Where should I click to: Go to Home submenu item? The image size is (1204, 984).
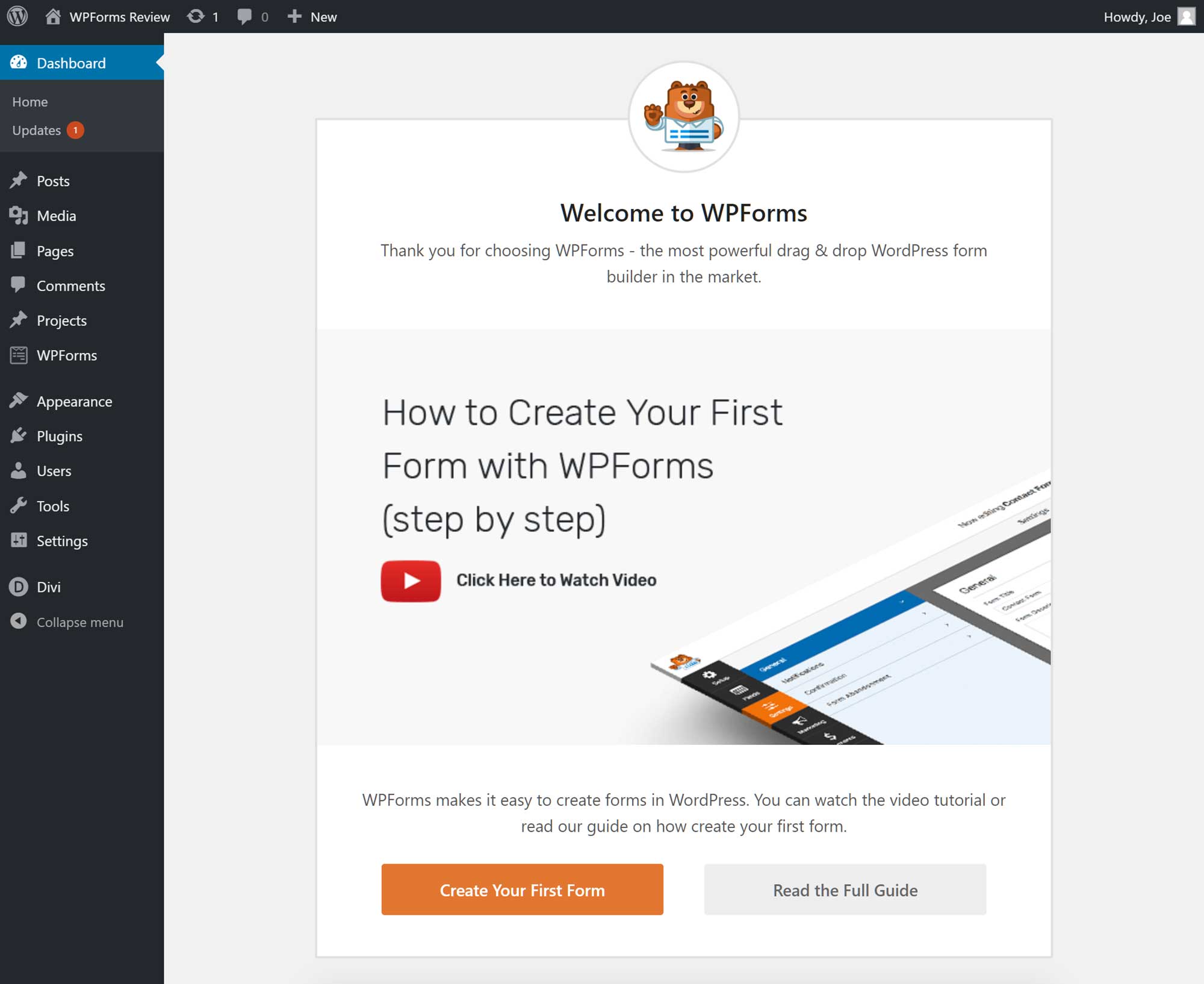point(30,102)
